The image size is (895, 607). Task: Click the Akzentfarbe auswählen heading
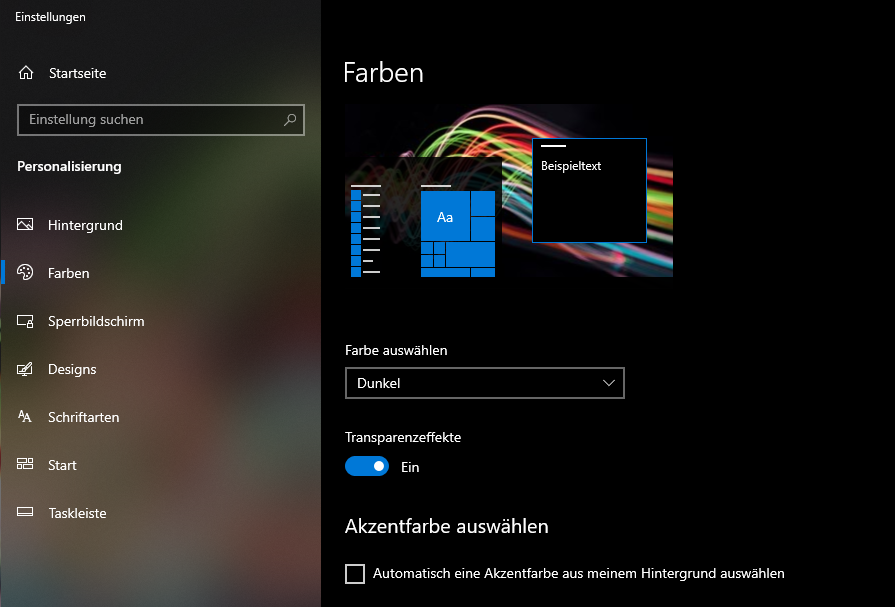(446, 526)
